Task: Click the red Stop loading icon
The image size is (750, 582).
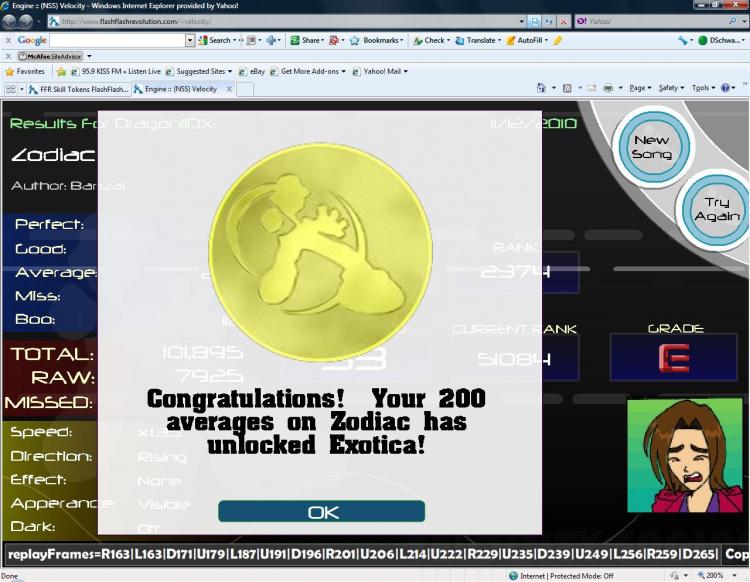Action: pyautogui.click(x=564, y=22)
